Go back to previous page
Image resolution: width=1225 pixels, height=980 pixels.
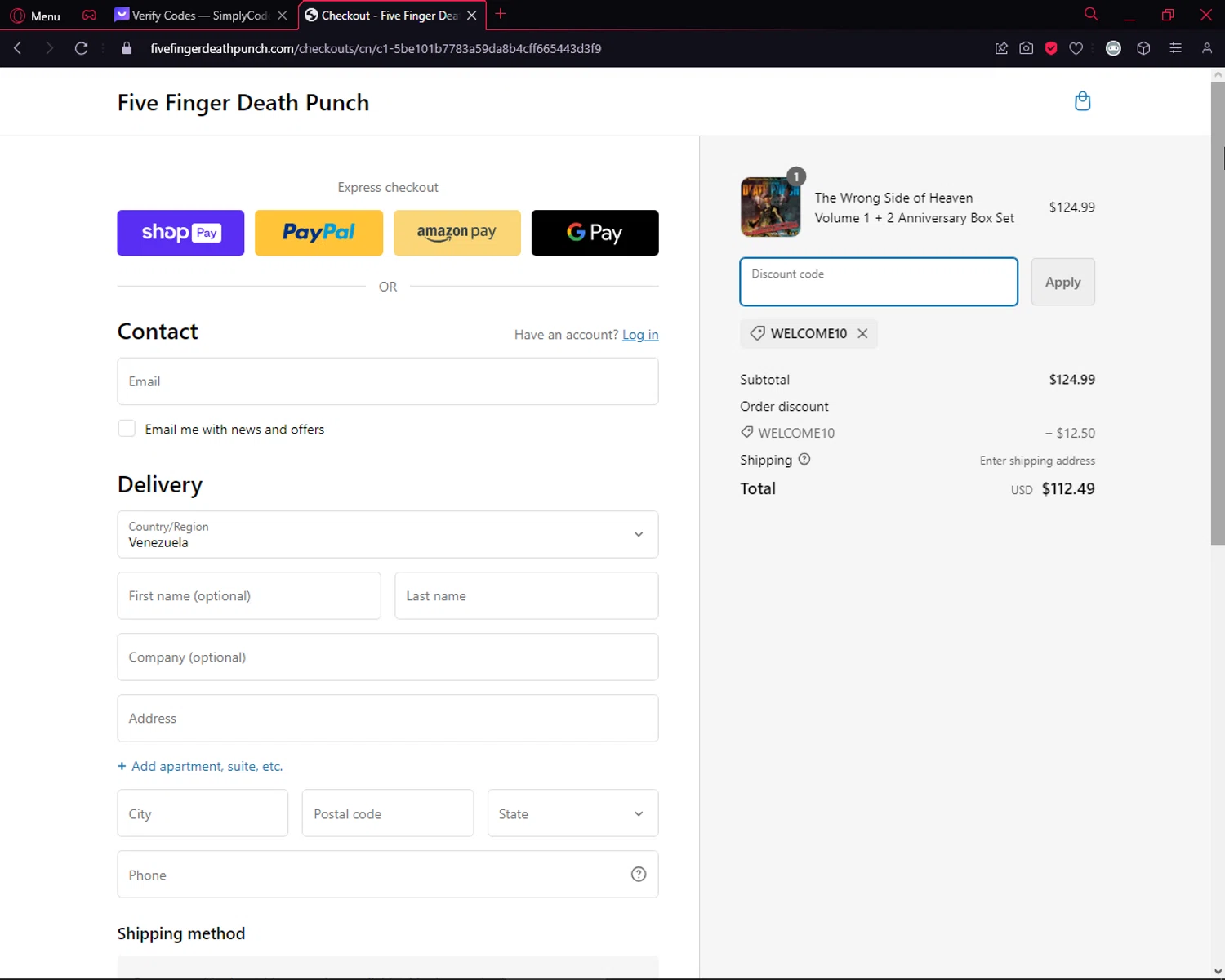pyautogui.click(x=18, y=48)
